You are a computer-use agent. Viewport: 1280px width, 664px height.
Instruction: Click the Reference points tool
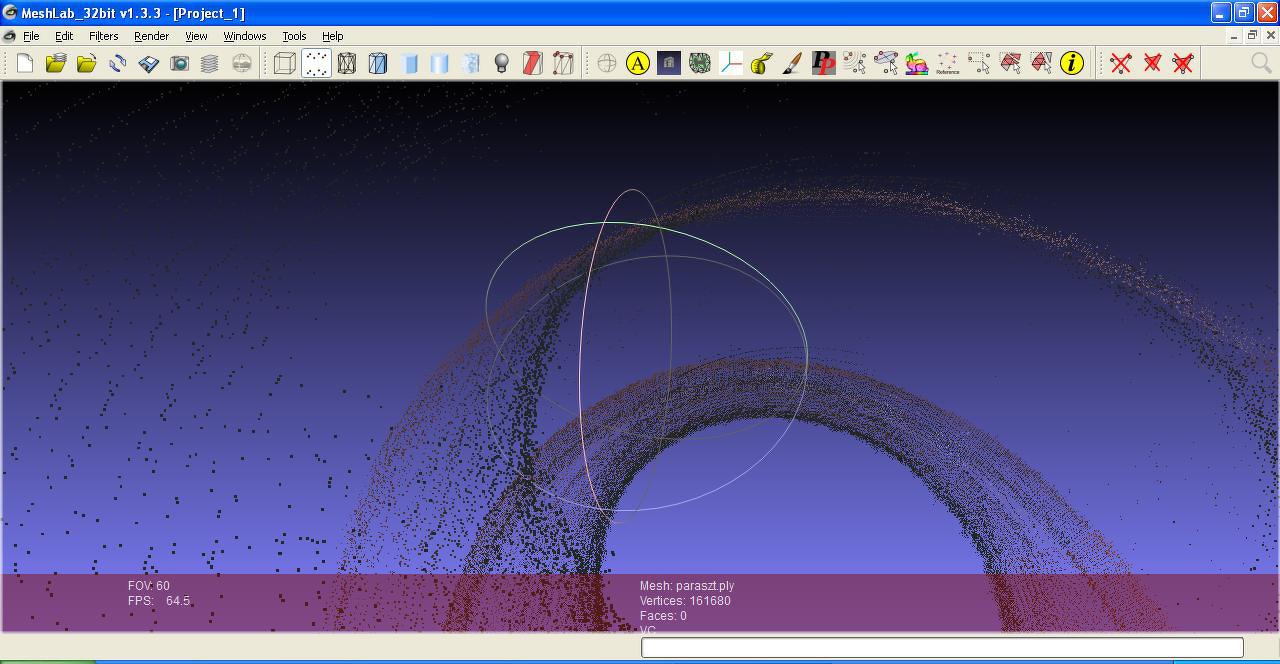tap(948, 63)
